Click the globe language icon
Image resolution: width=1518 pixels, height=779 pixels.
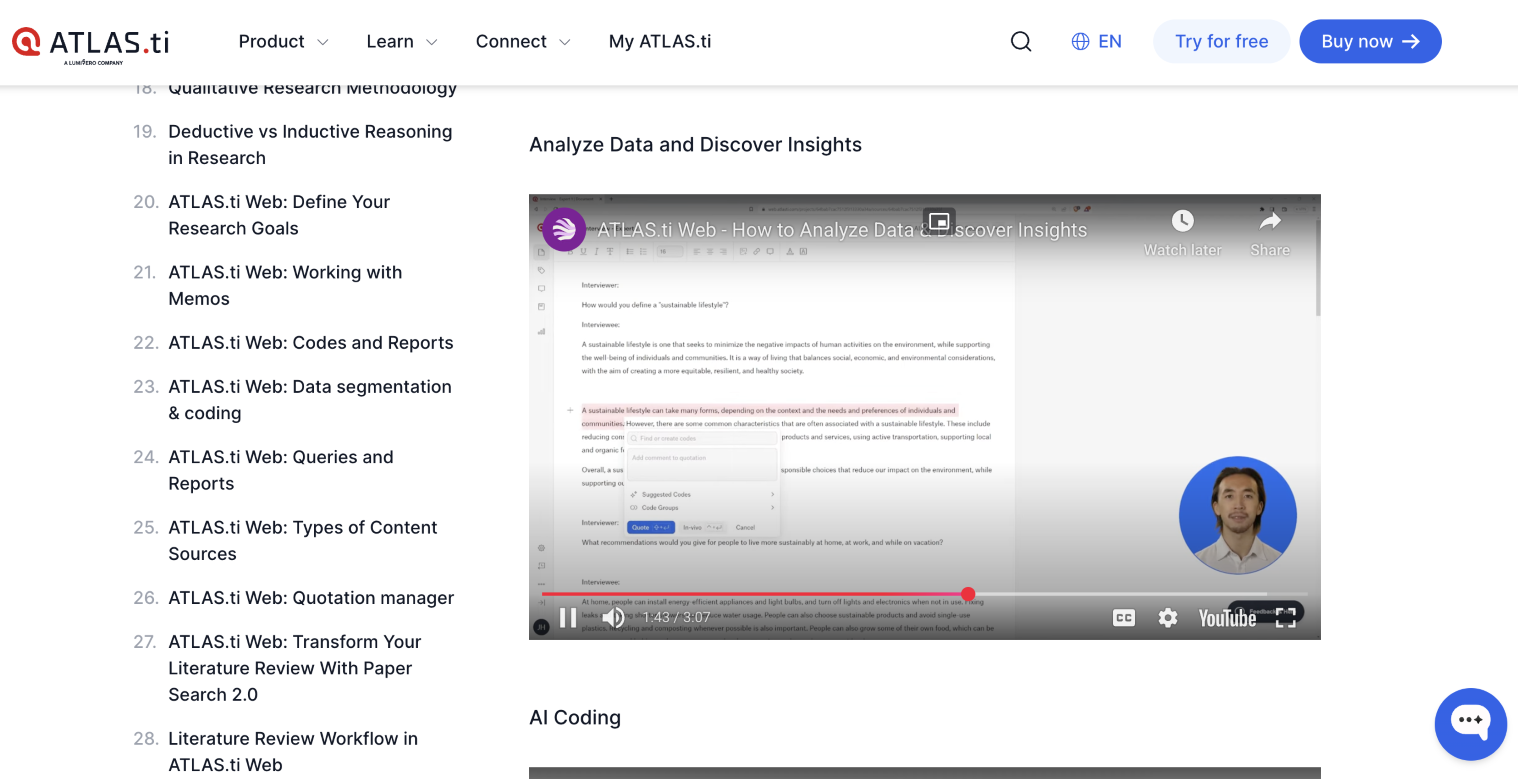(x=1080, y=41)
